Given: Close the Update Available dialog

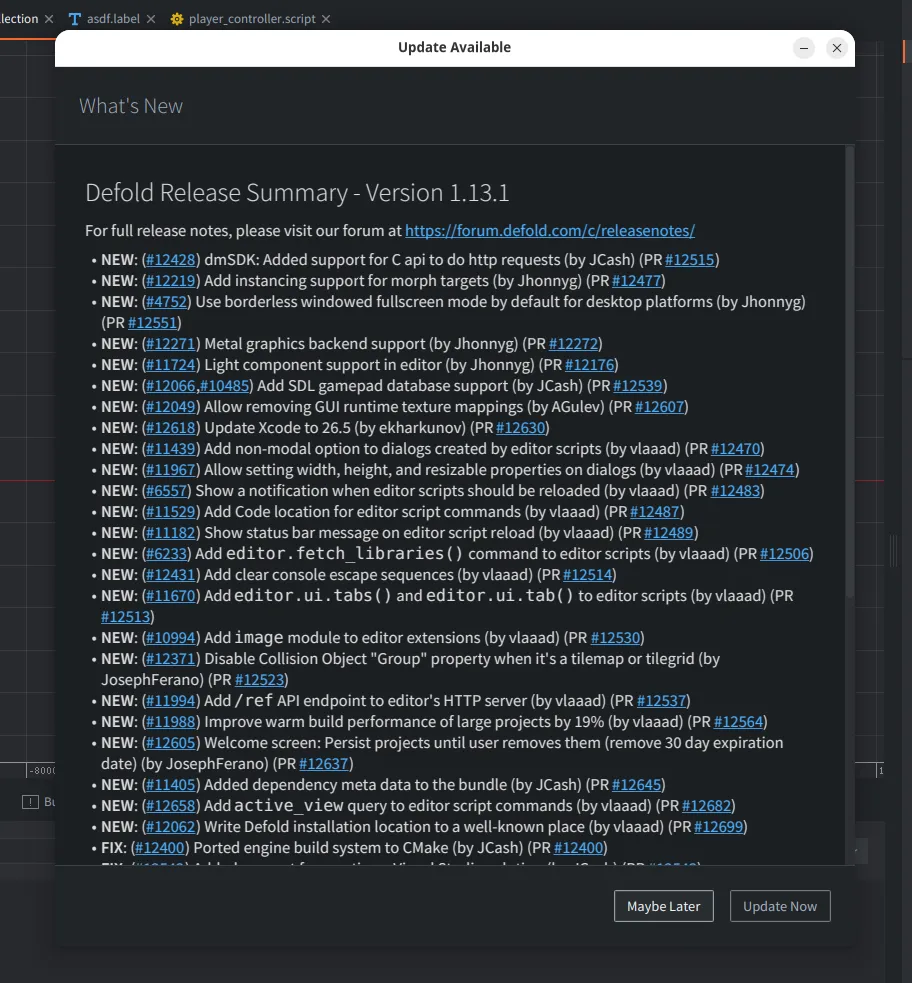Looking at the screenshot, I should pyautogui.click(x=836, y=48).
